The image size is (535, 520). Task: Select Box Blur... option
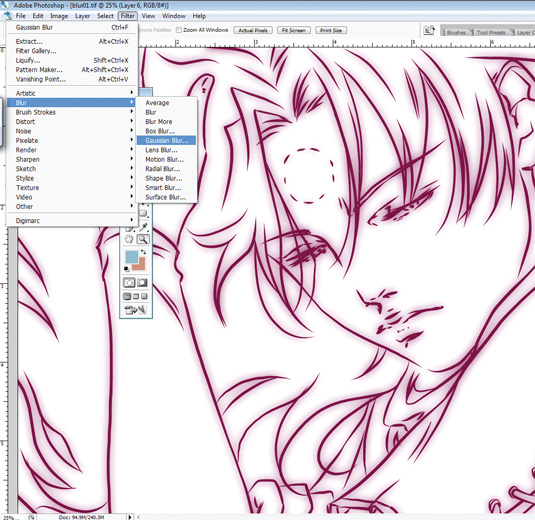tap(166, 131)
